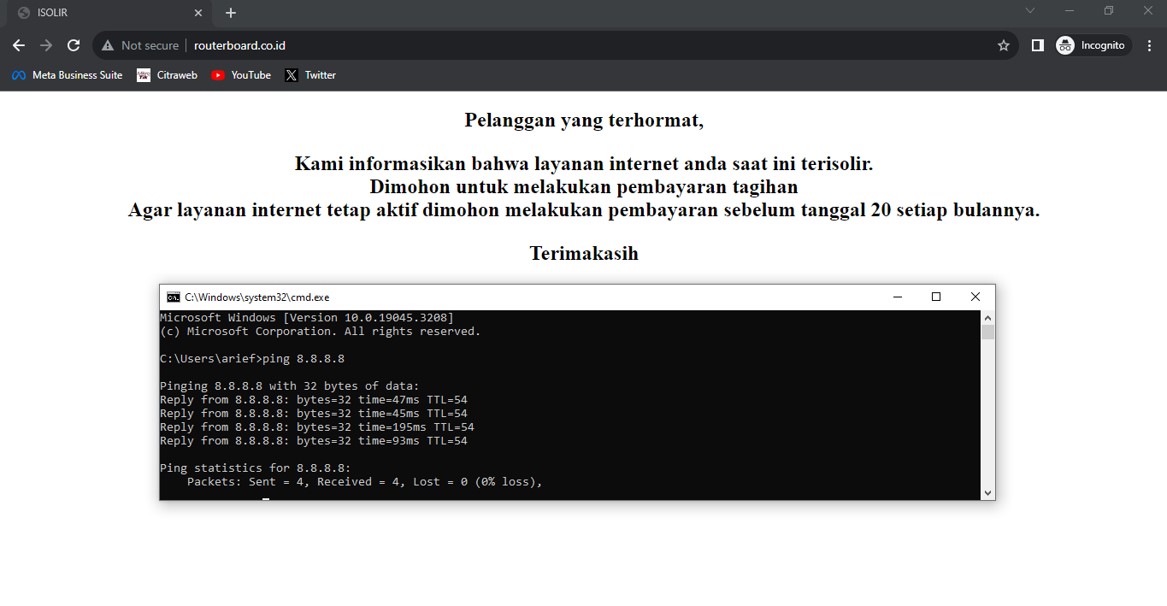Click the scrollbar down arrow in cmd window
The width and height of the screenshot is (1167, 606).
(987, 492)
